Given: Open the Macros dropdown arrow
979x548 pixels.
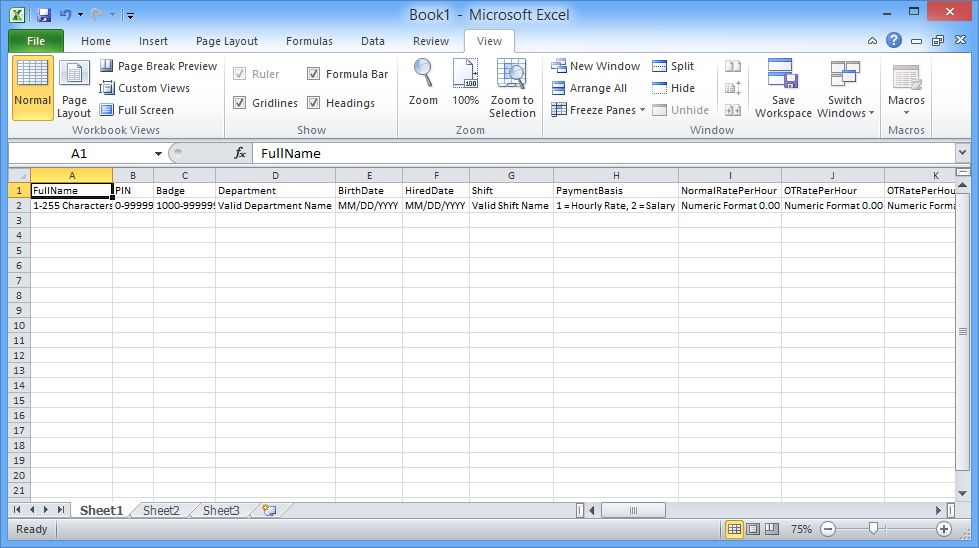Looking at the screenshot, I should 906,113.
